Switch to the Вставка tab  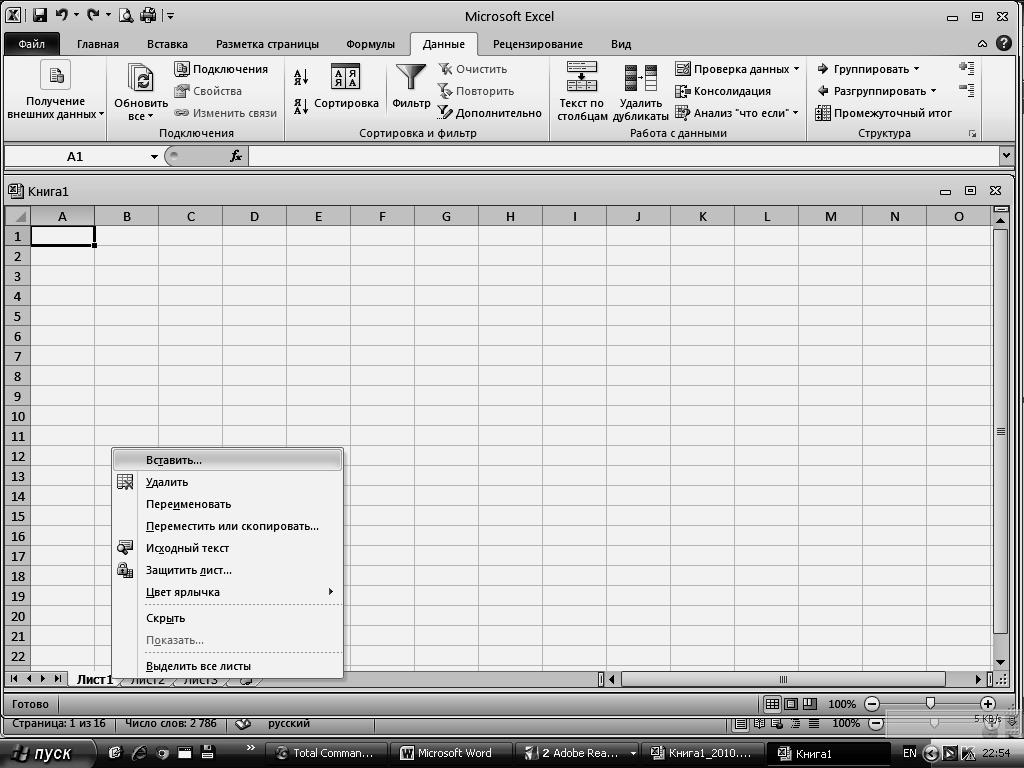[167, 44]
